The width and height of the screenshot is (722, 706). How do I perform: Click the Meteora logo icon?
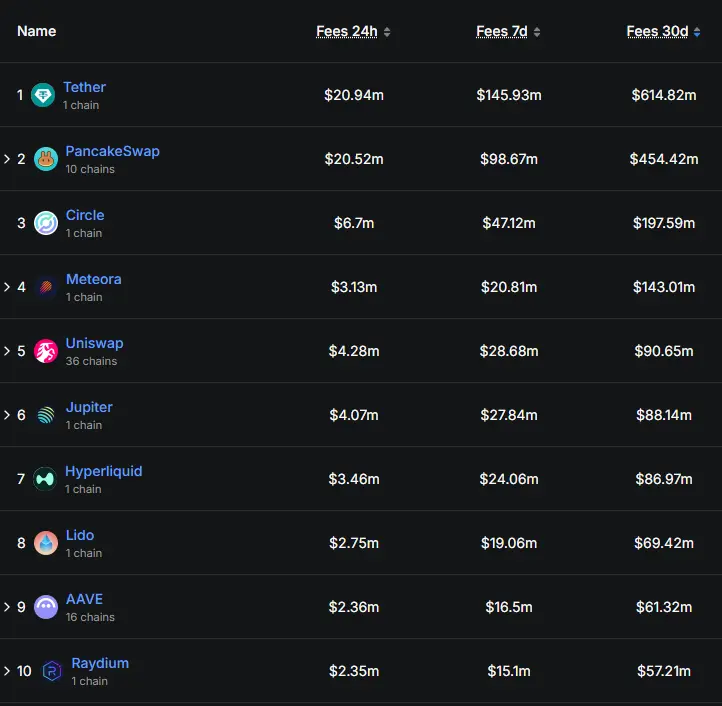click(x=46, y=287)
